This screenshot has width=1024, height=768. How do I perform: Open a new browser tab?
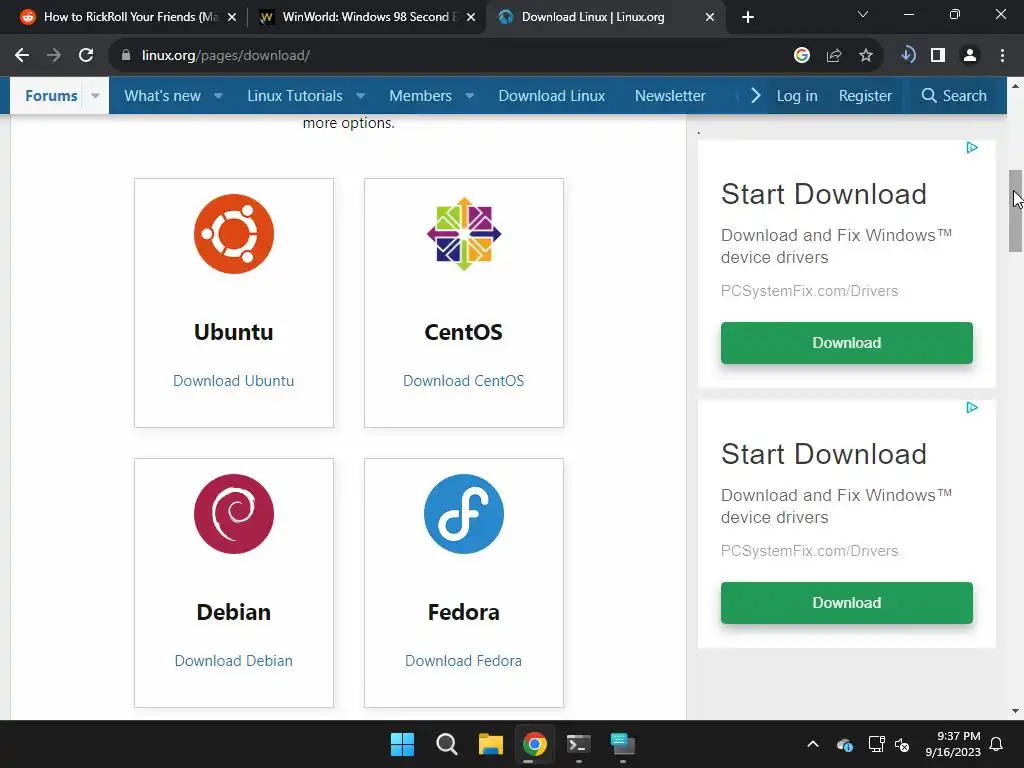tap(748, 17)
